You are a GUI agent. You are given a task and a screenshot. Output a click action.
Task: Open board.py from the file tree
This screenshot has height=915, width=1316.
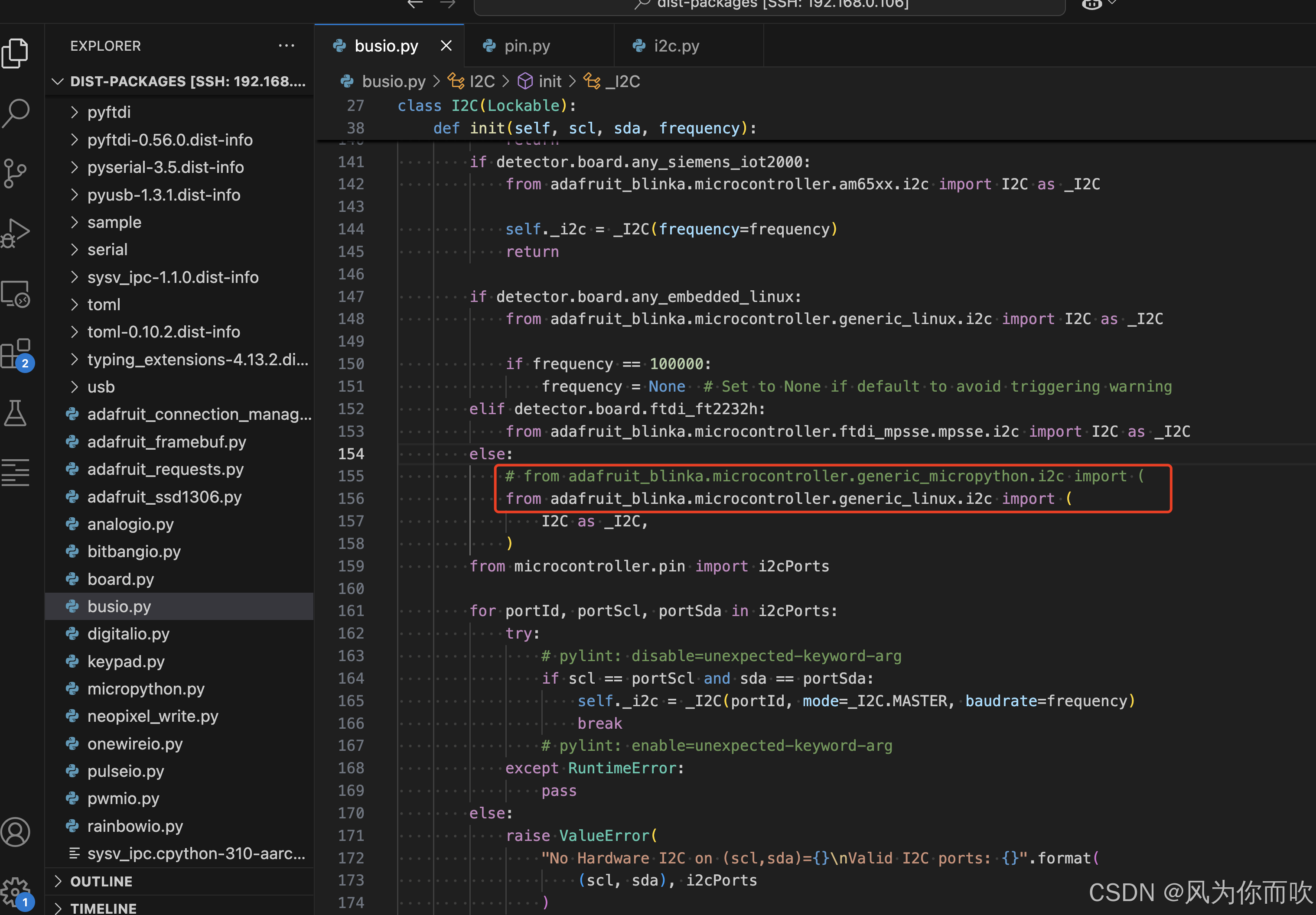(x=121, y=579)
